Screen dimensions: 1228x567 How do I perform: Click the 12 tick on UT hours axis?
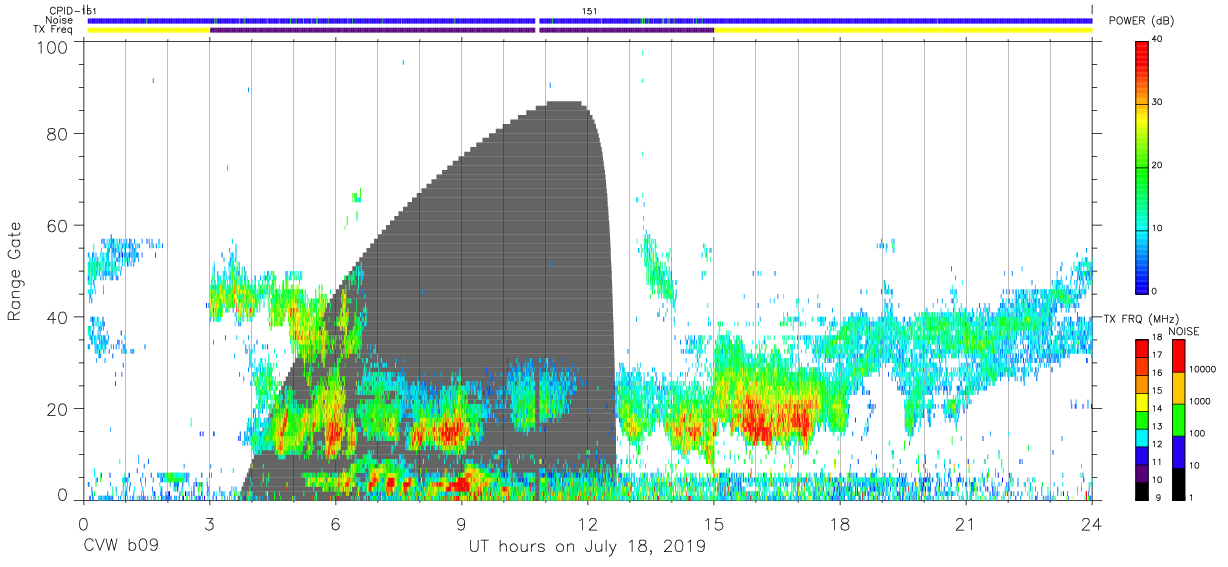(588, 523)
